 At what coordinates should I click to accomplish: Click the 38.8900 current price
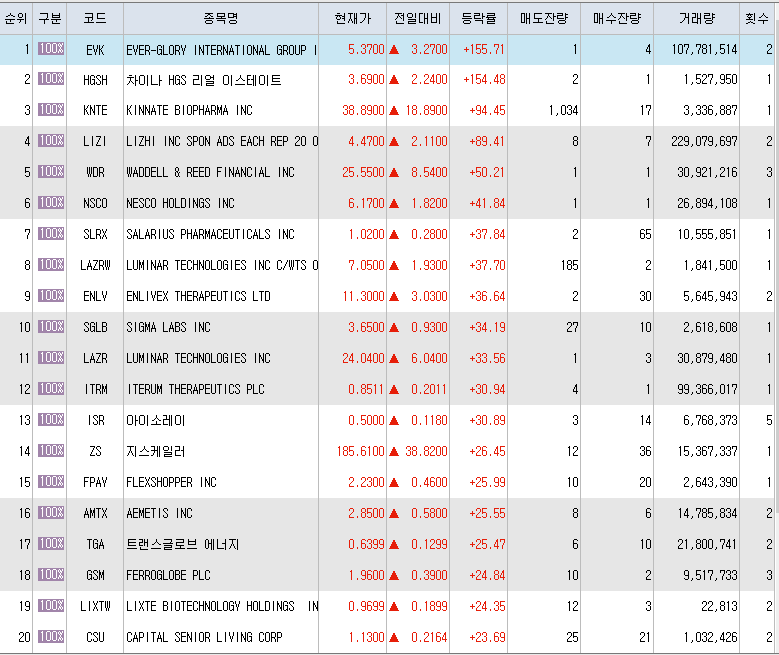point(363,110)
